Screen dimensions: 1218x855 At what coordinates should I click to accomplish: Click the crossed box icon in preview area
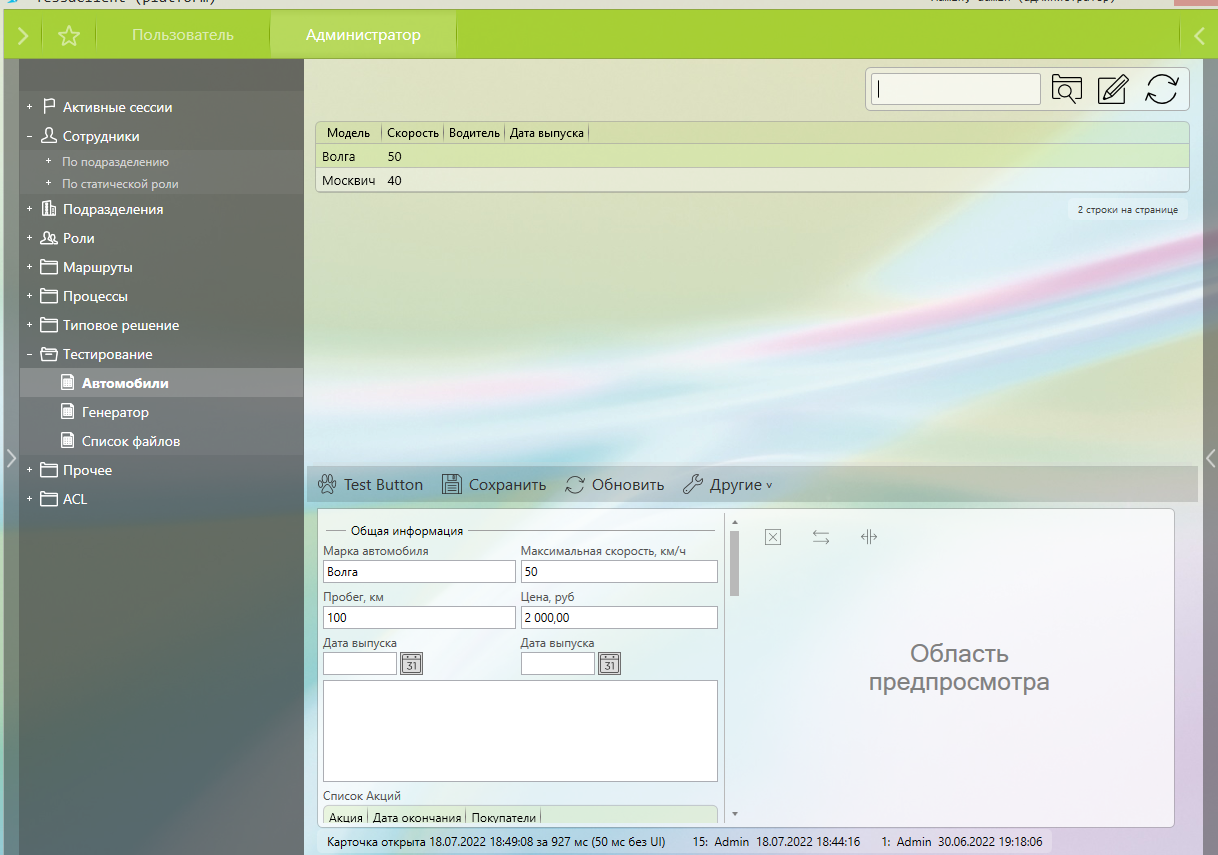click(772, 537)
